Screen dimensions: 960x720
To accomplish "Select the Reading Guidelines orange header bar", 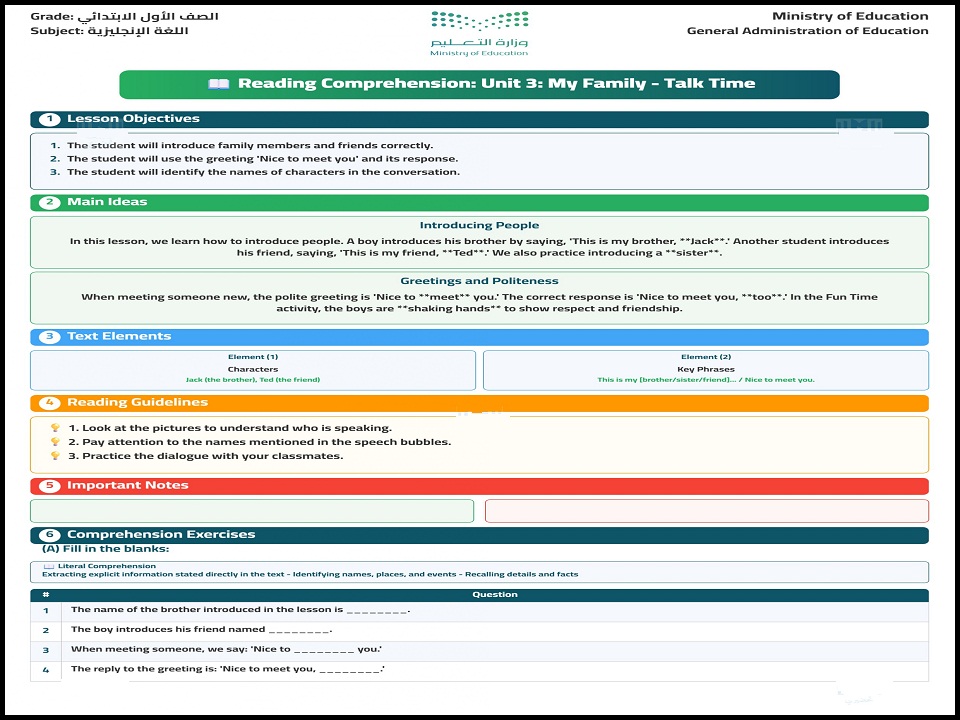I will coord(479,403).
